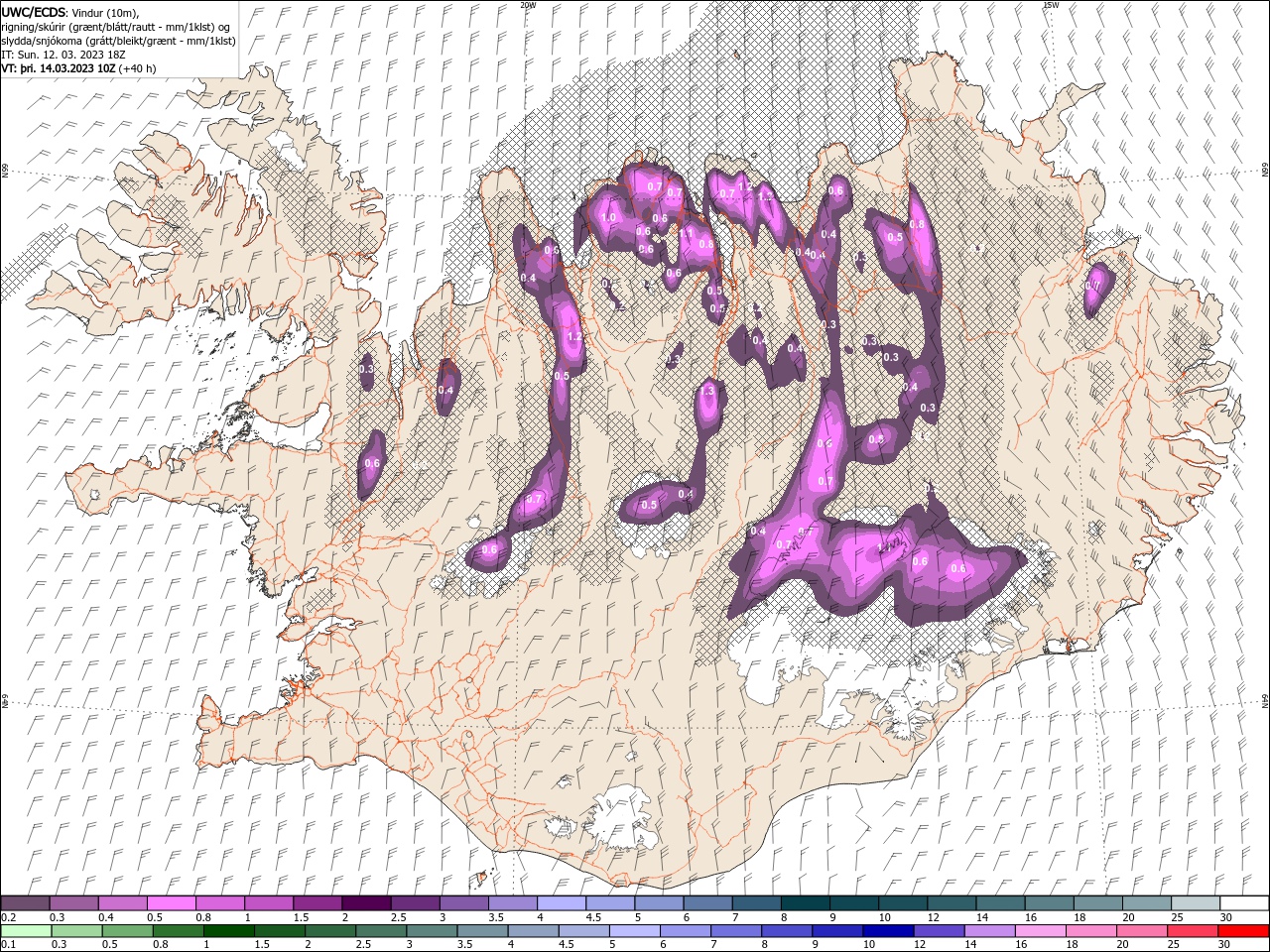The width and height of the screenshot is (1270, 952).
Task: Click the darkest green 1–1.5 rain swatch
Action: pos(228,930)
